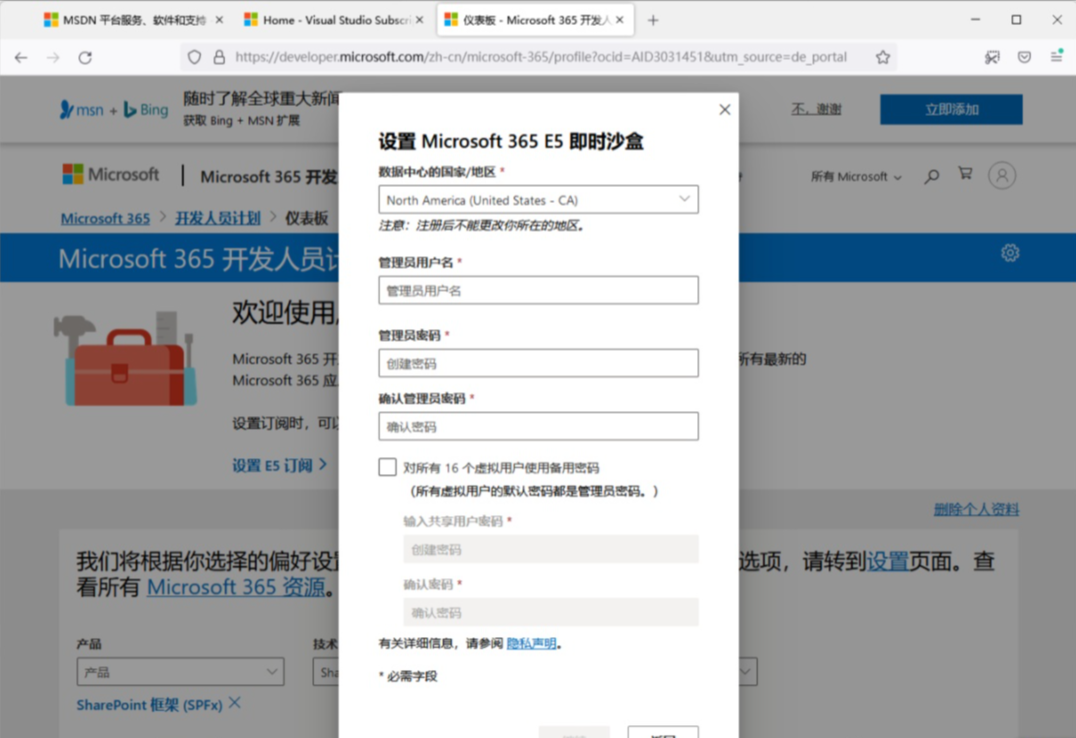This screenshot has width=1076, height=738.
Task: Open the shield tracking protection icon
Action: (x=194, y=57)
